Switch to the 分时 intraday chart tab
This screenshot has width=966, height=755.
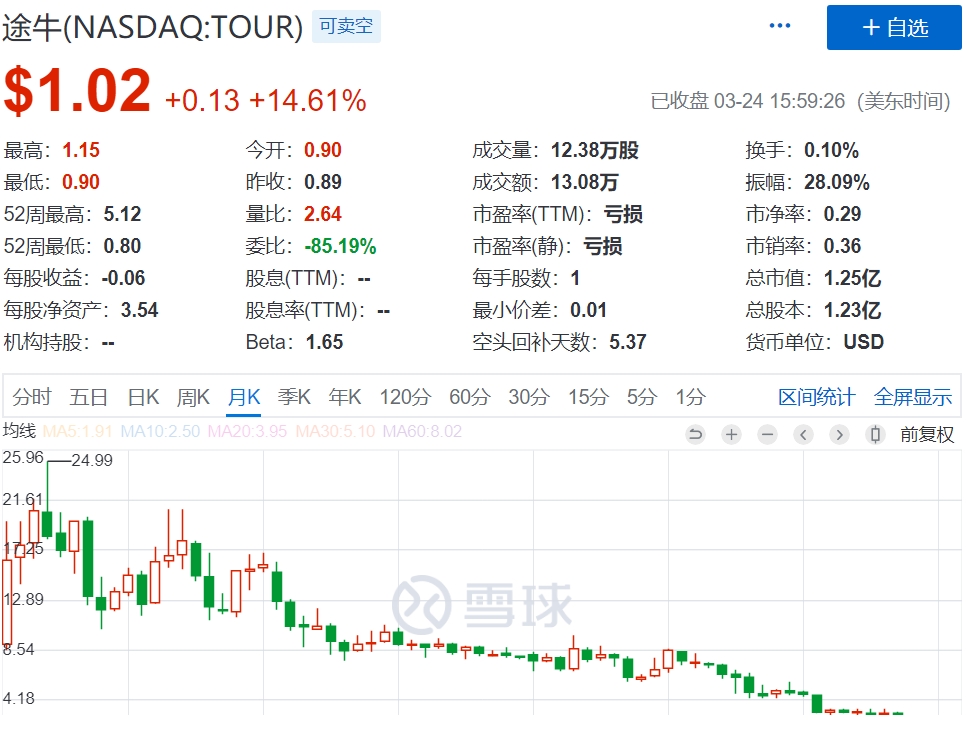click(x=32, y=397)
